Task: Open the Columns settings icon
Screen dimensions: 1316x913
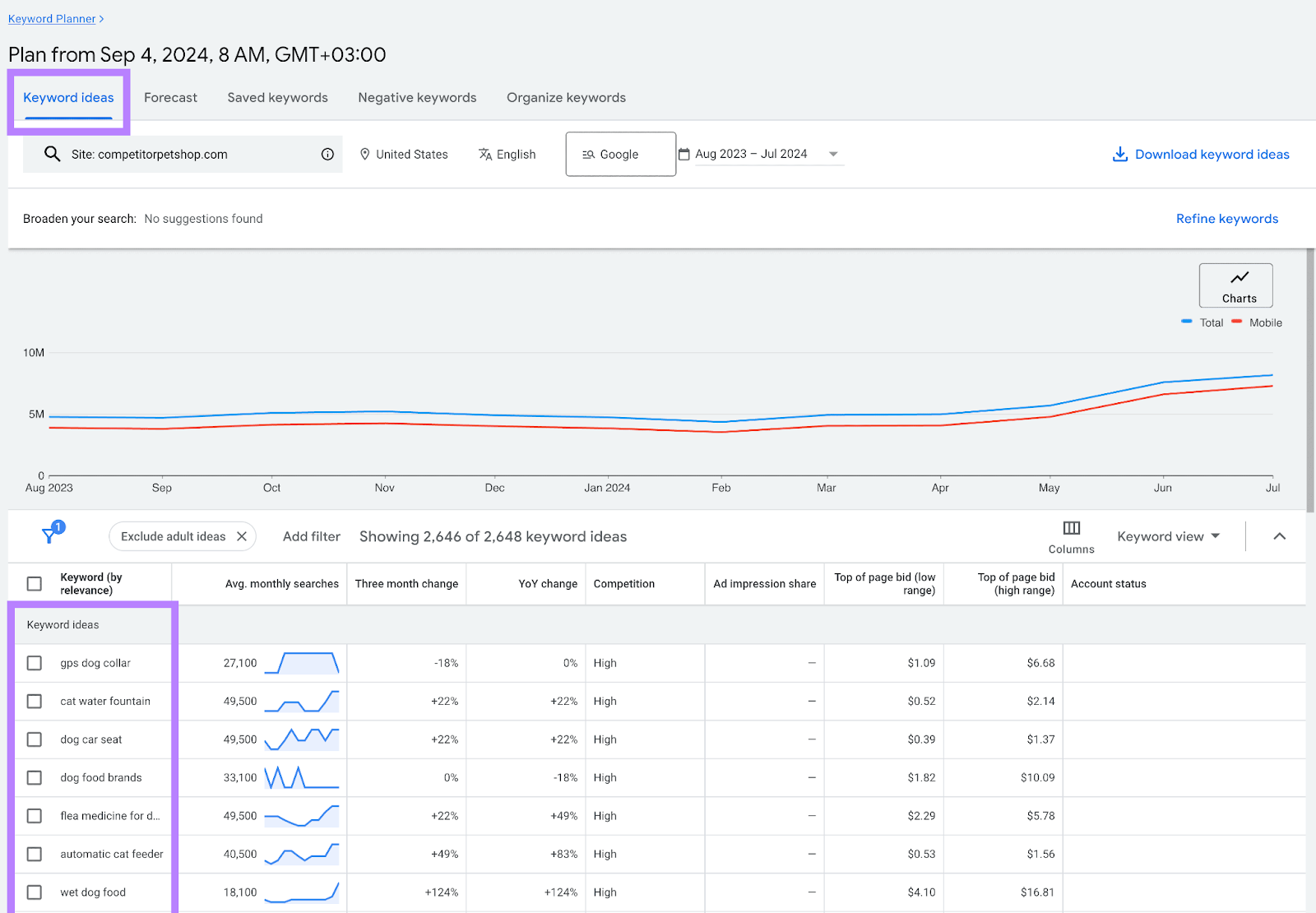Action: coord(1071,528)
